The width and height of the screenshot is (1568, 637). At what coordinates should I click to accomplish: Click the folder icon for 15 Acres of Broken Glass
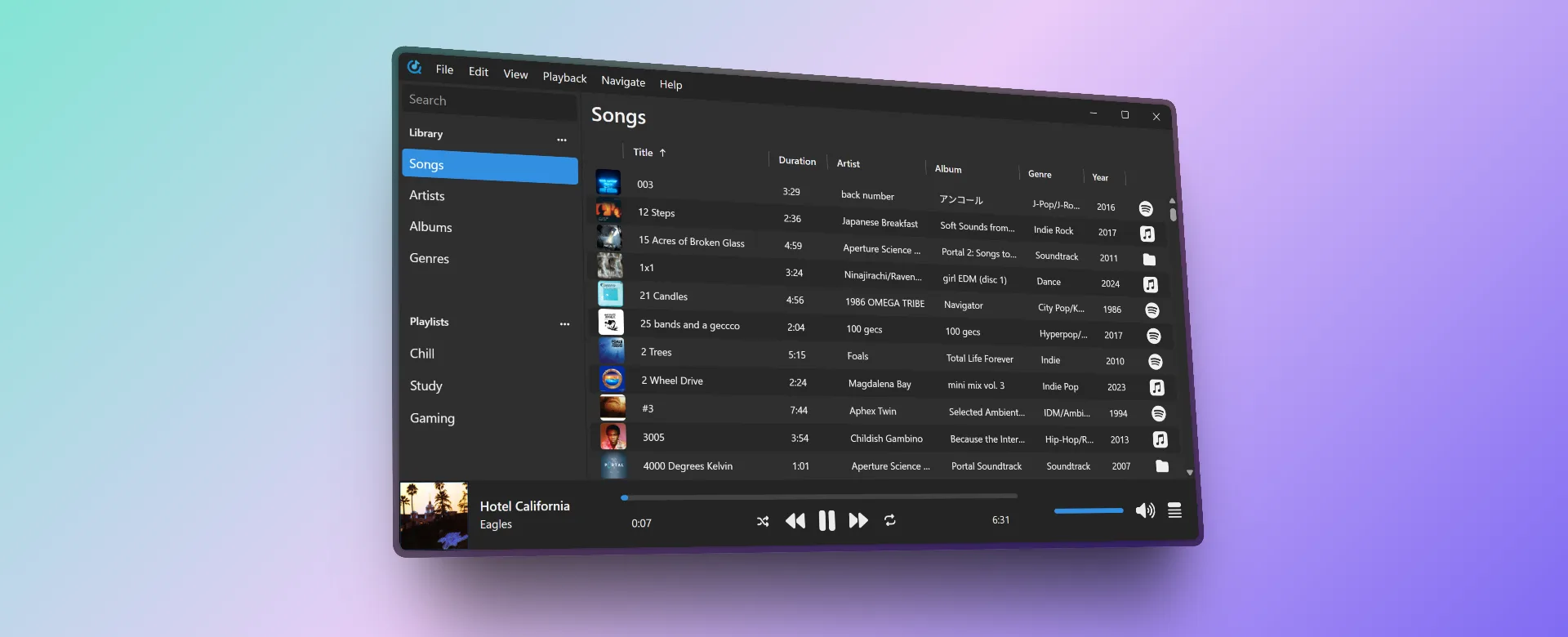click(1149, 260)
